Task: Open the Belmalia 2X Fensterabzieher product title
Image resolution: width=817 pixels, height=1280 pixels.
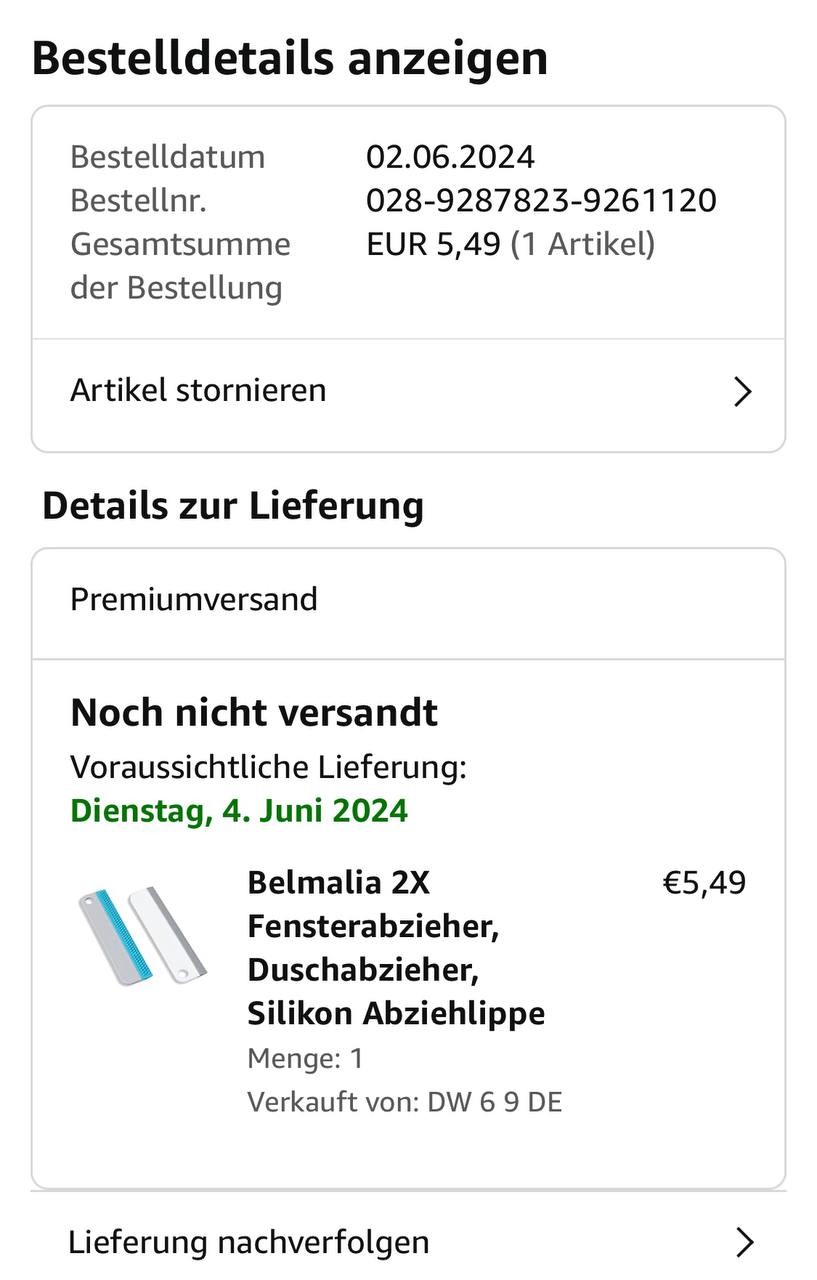Action: click(x=396, y=948)
